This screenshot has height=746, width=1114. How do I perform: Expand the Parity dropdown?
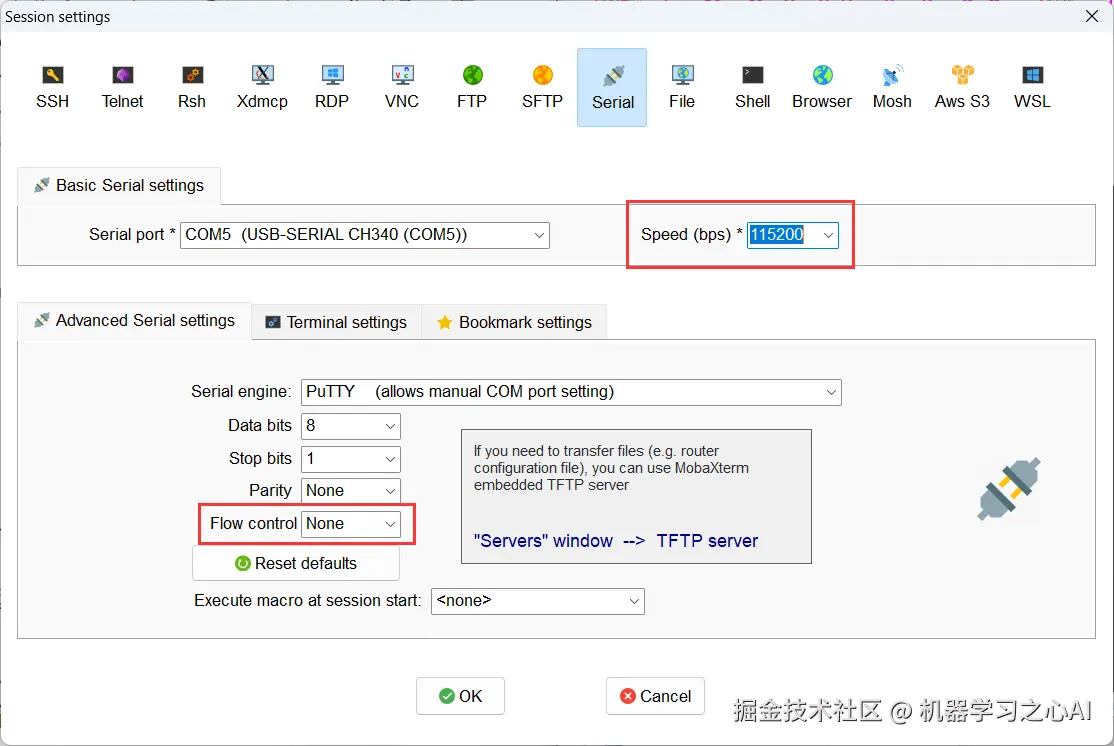pos(351,491)
